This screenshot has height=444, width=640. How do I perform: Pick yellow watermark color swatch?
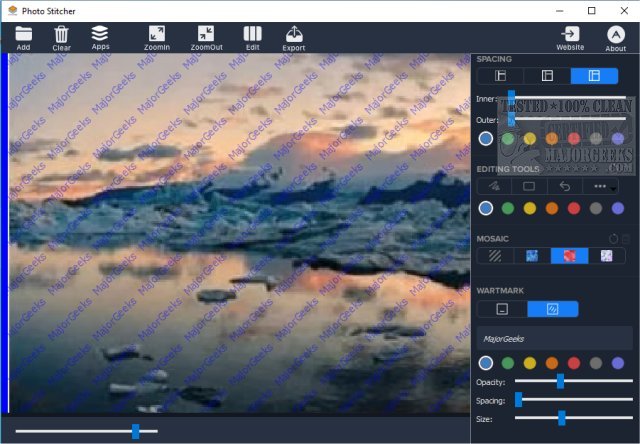530,363
